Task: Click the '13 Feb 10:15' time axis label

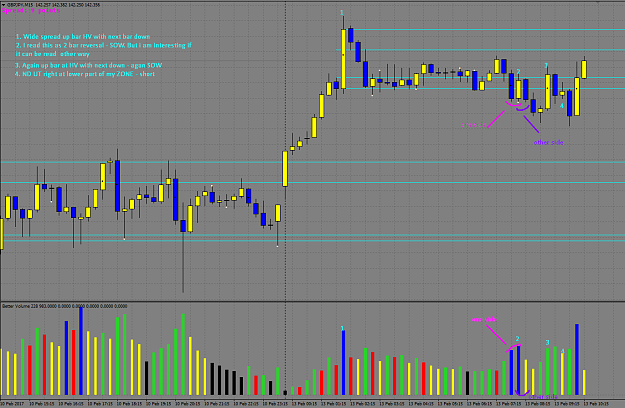Action: (596, 404)
